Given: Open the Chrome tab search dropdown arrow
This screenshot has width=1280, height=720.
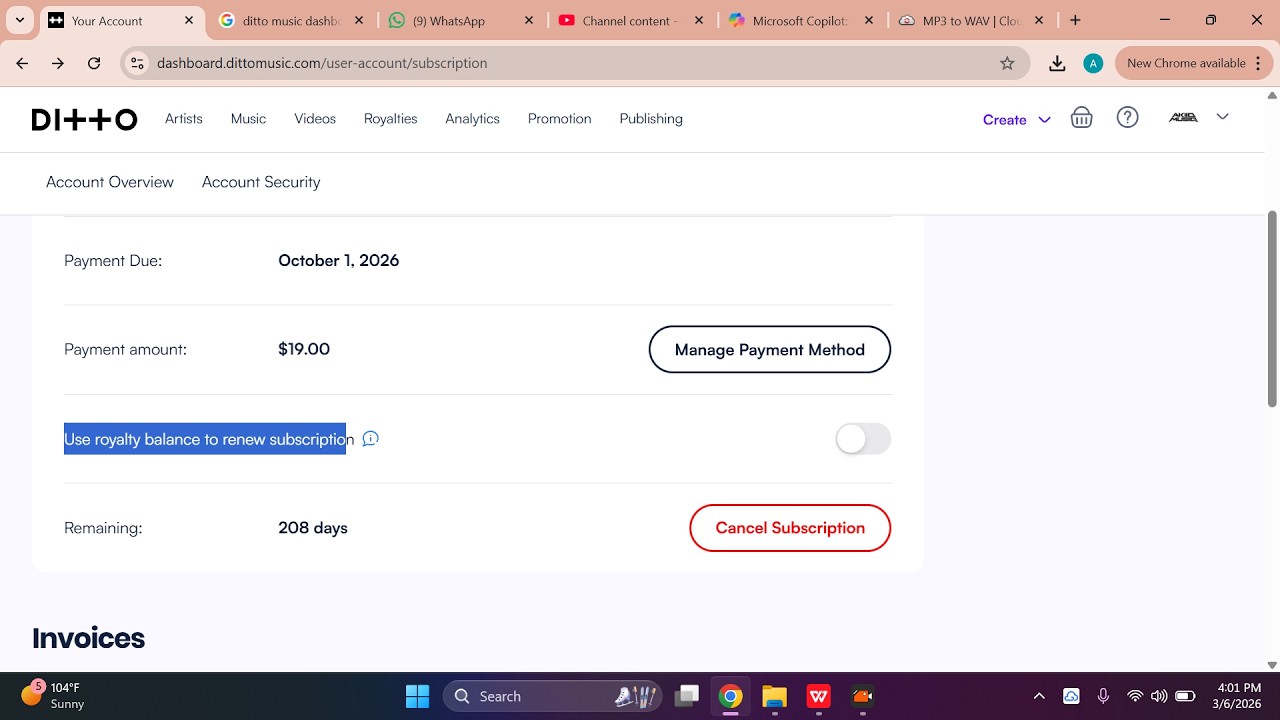Looking at the screenshot, I should [19, 20].
